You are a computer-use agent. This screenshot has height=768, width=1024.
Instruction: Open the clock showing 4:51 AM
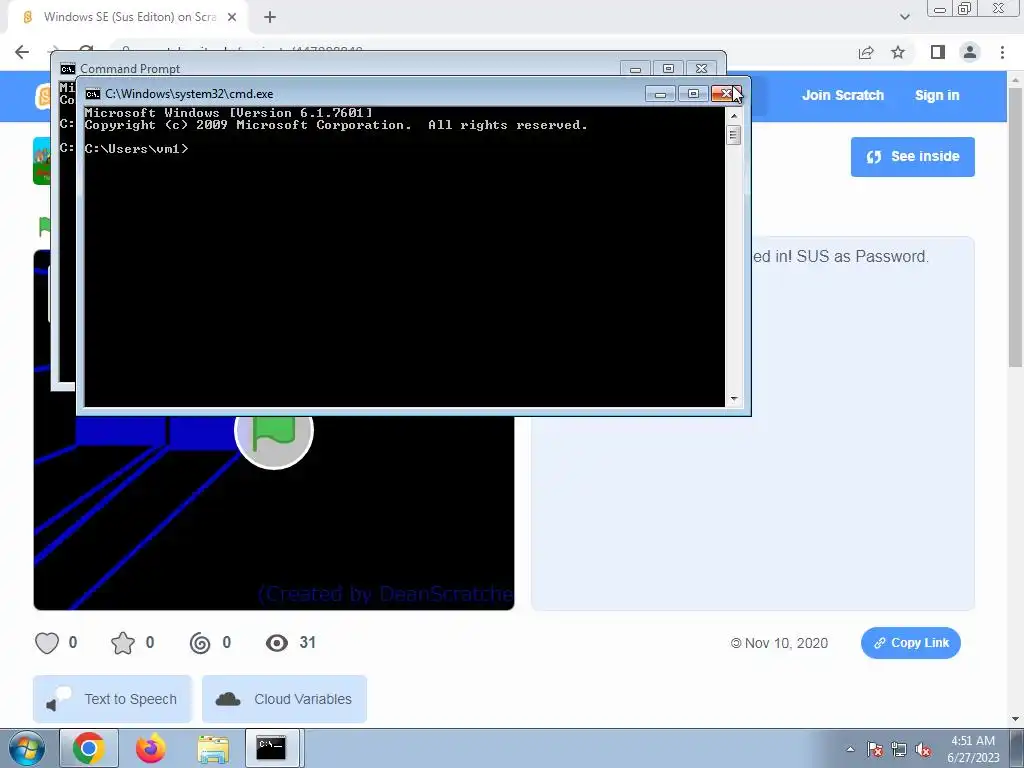point(973,749)
